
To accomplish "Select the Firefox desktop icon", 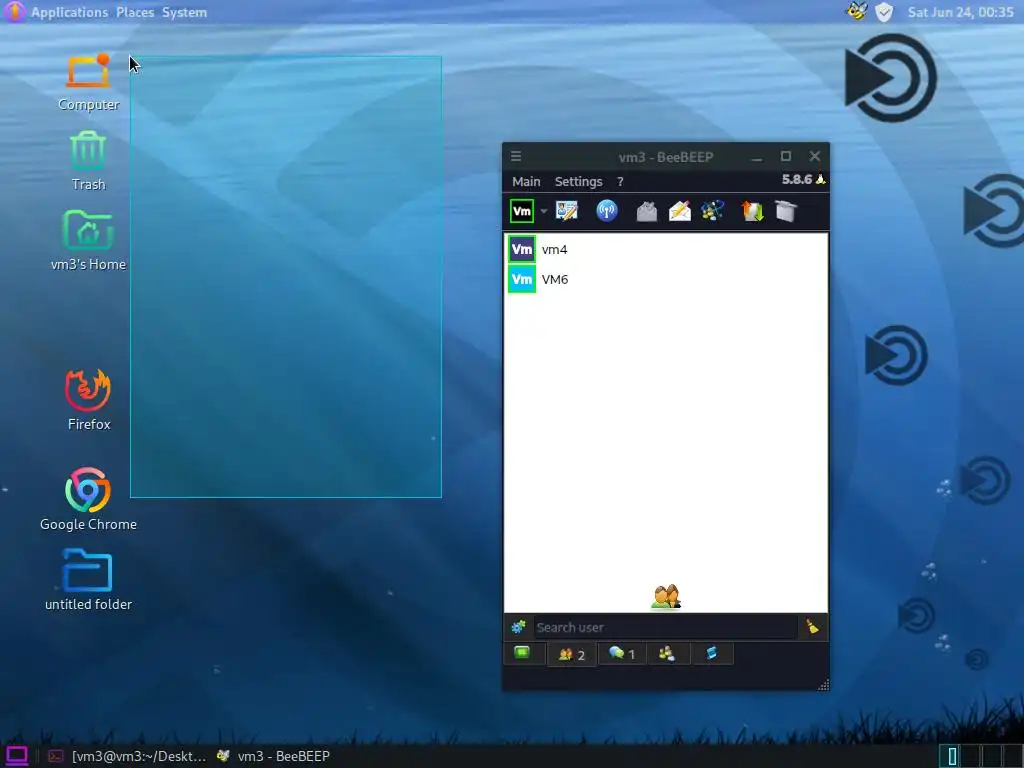I will [x=89, y=400].
